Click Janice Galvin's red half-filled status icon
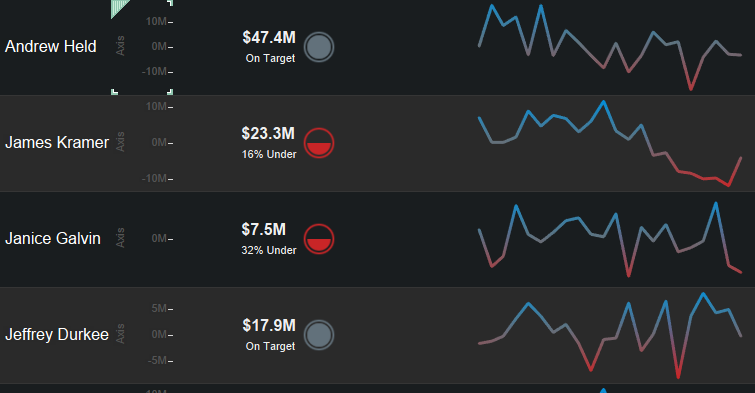This screenshot has width=755, height=393. pyautogui.click(x=319, y=239)
